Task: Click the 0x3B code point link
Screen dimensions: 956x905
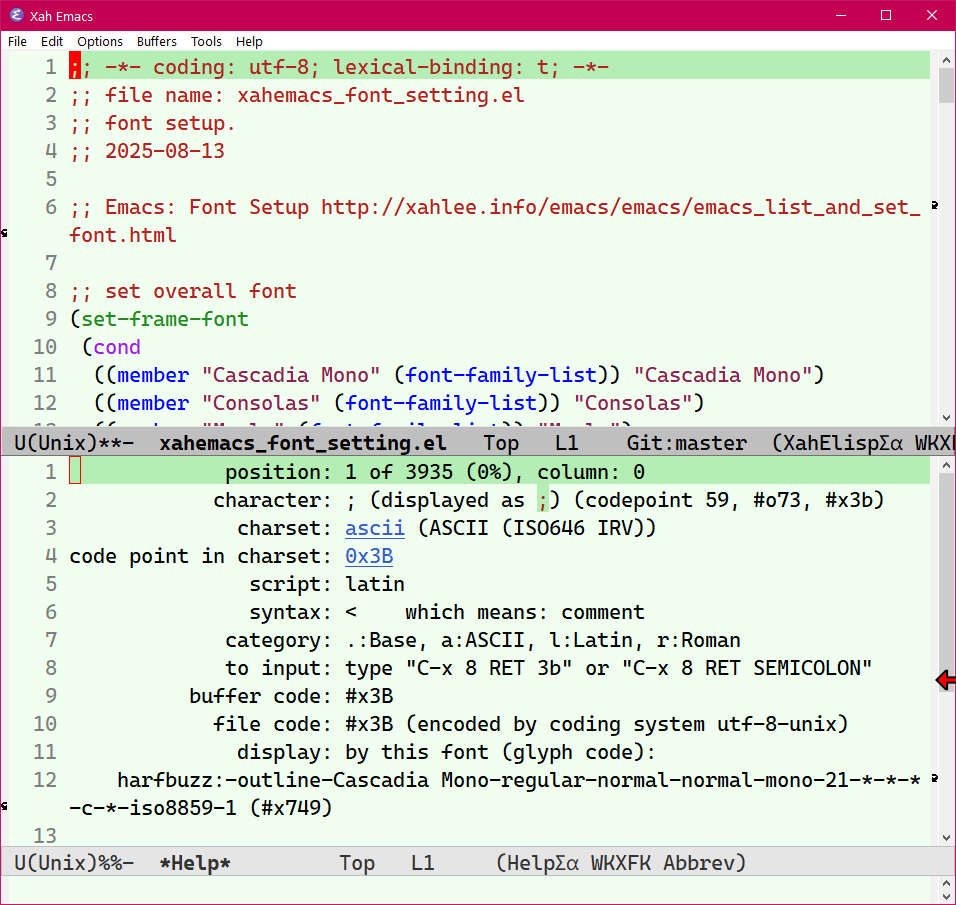Action: (x=369, y=555)
